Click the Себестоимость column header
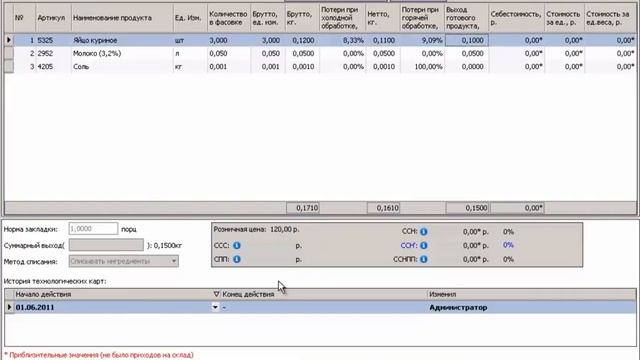 516,18
